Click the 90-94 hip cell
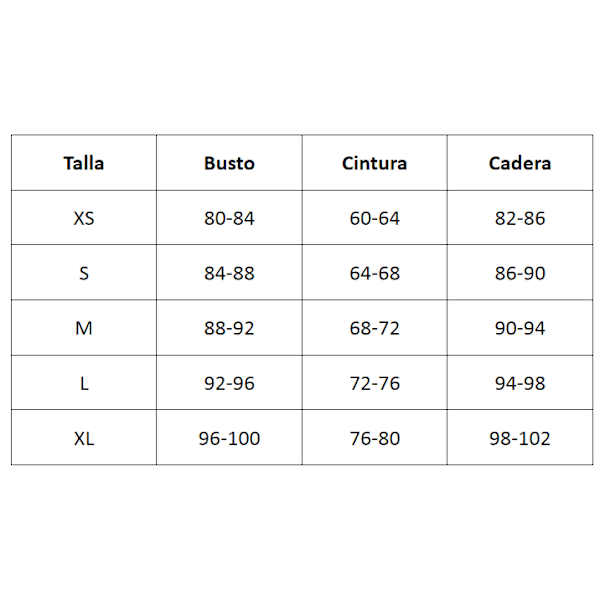This screenshot has width=600, height=600. [520, 328]
